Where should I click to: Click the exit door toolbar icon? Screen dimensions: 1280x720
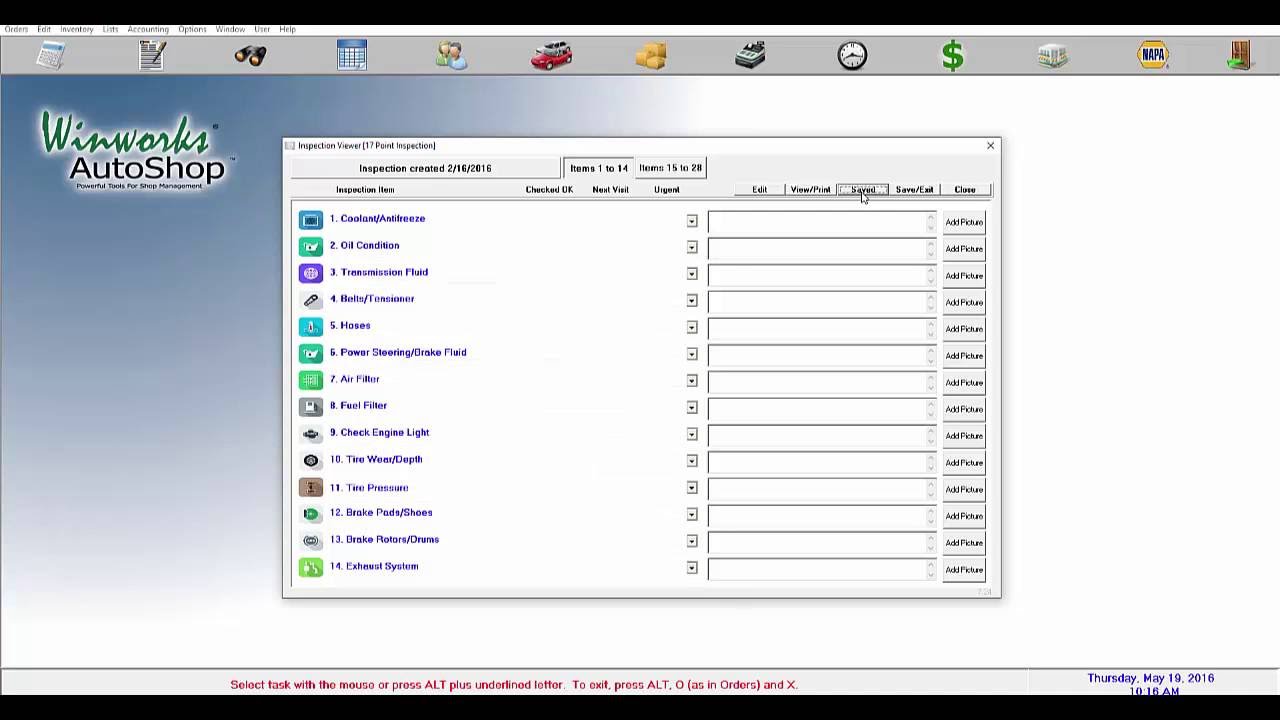point(1240,55)
